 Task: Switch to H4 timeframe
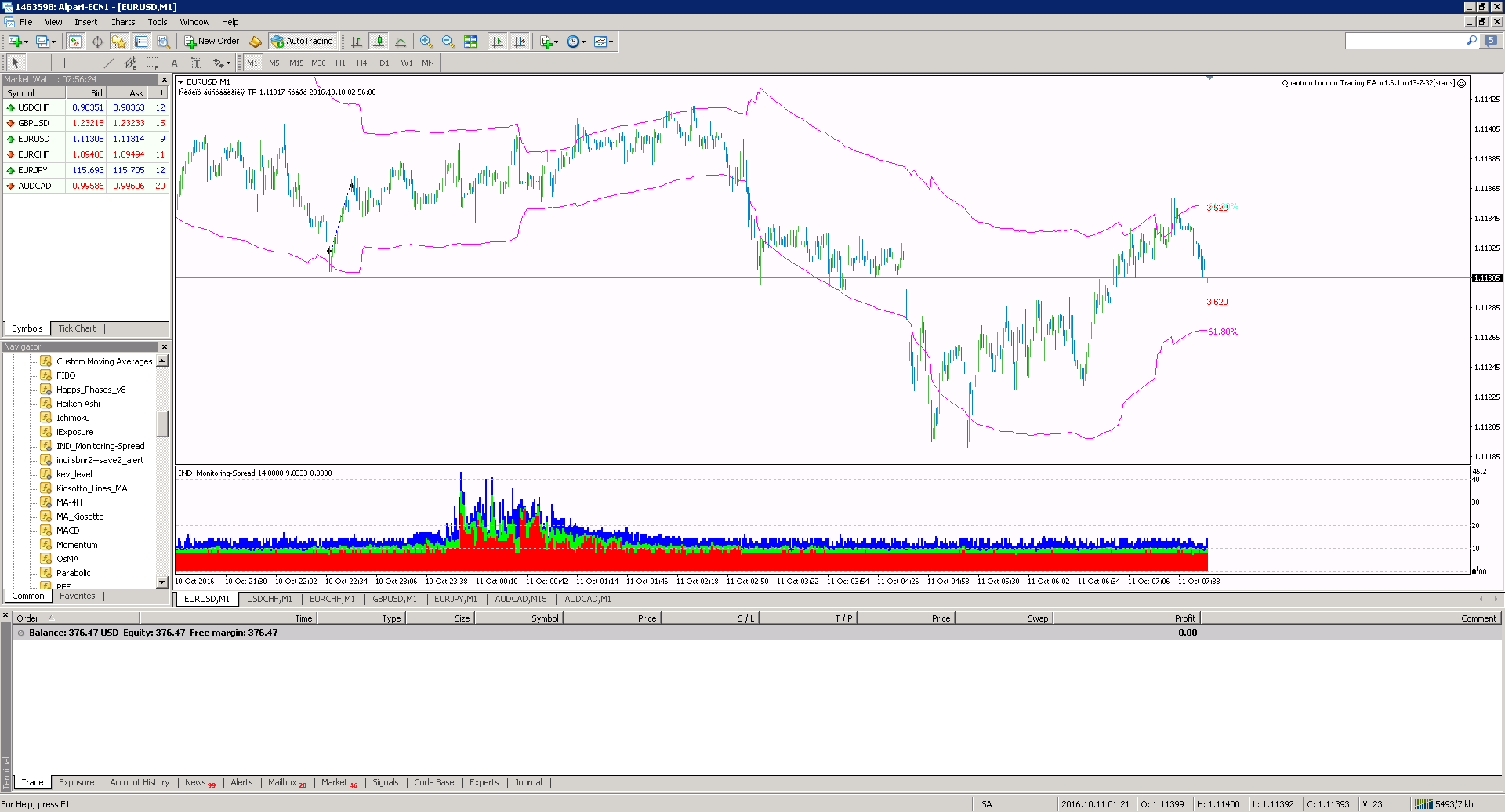pos(362,63)
